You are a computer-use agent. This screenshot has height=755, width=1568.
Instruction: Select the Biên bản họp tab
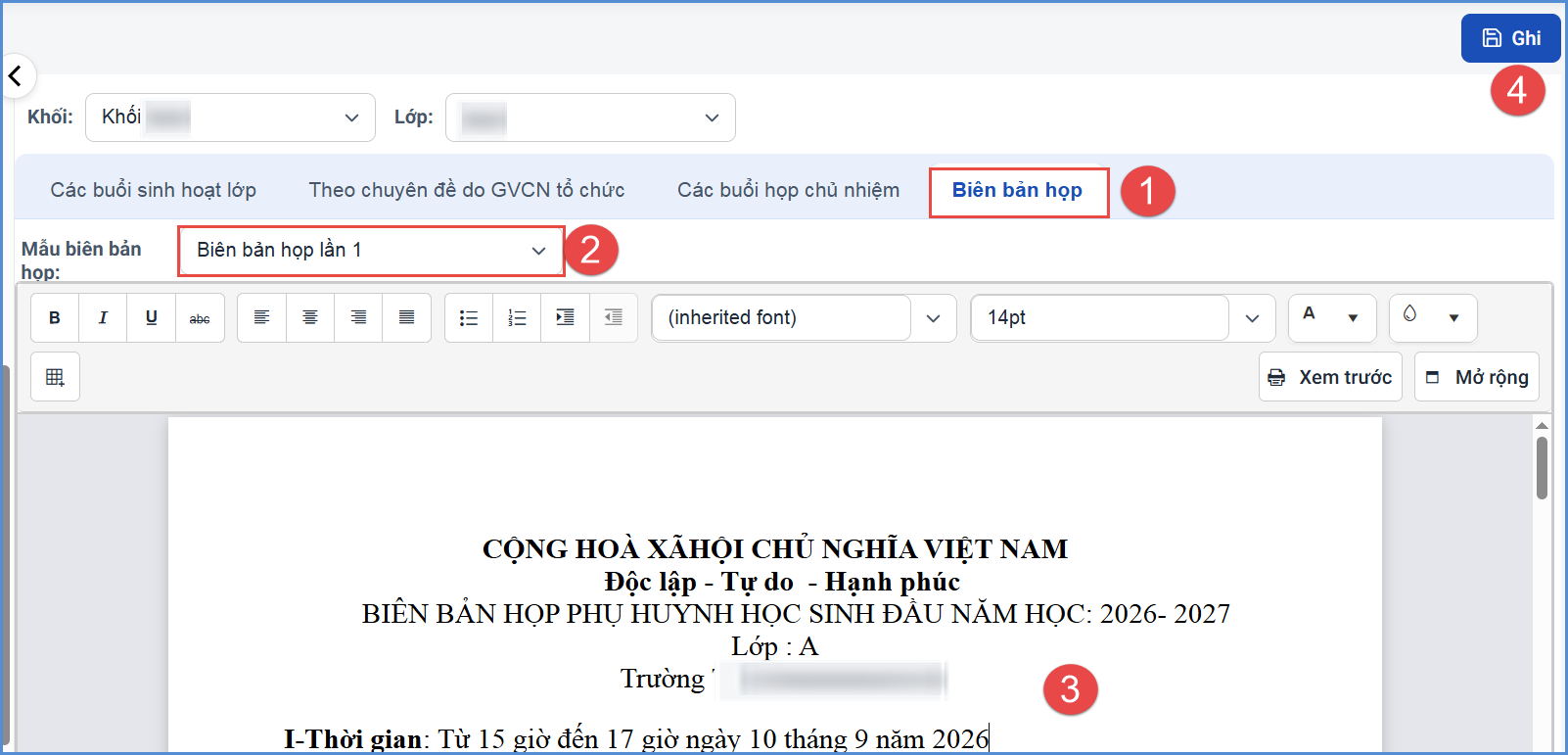tap(1018, 191)
